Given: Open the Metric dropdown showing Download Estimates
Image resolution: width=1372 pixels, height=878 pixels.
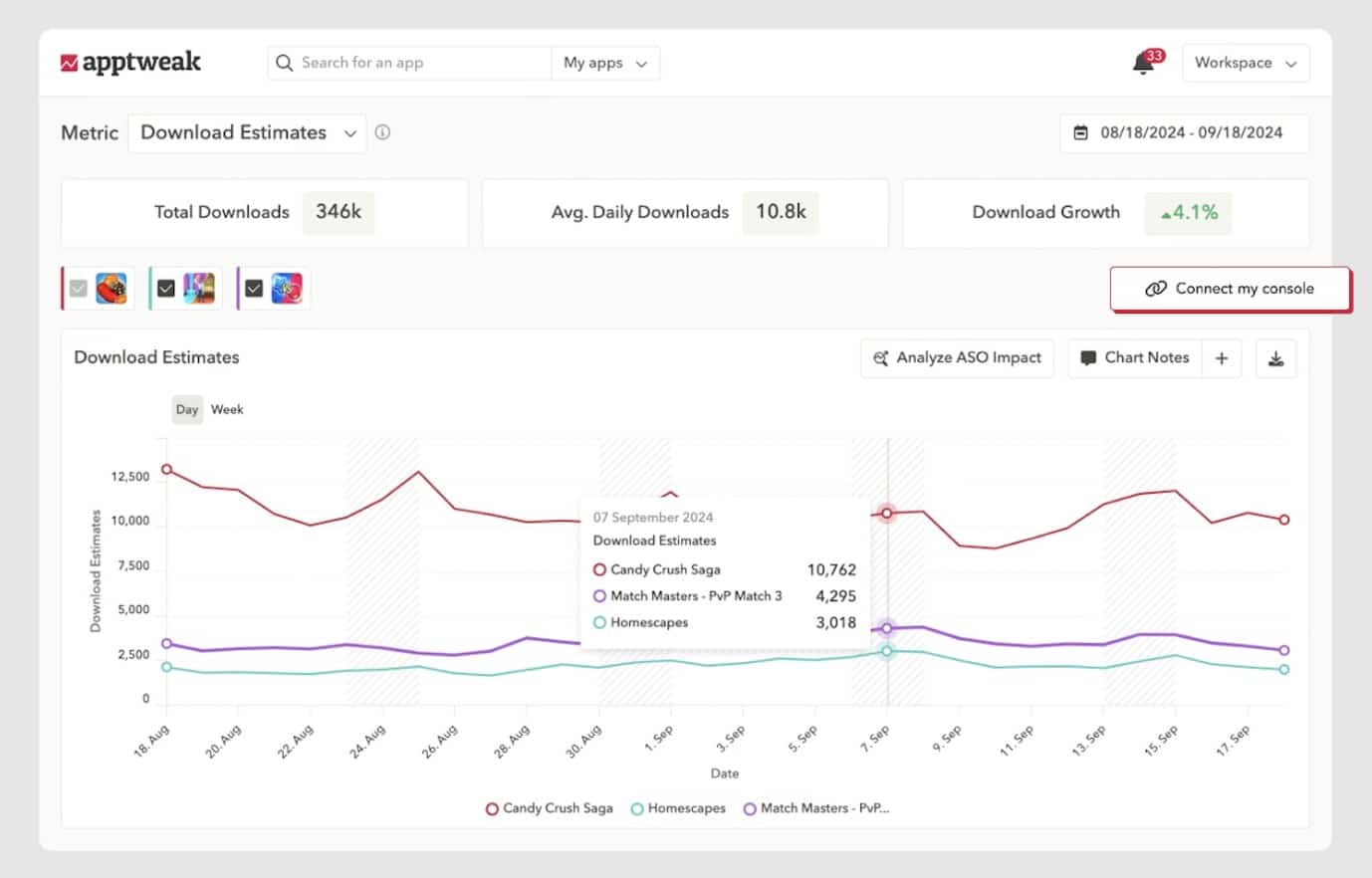Looking at the screenshot, I should [246, 132].
